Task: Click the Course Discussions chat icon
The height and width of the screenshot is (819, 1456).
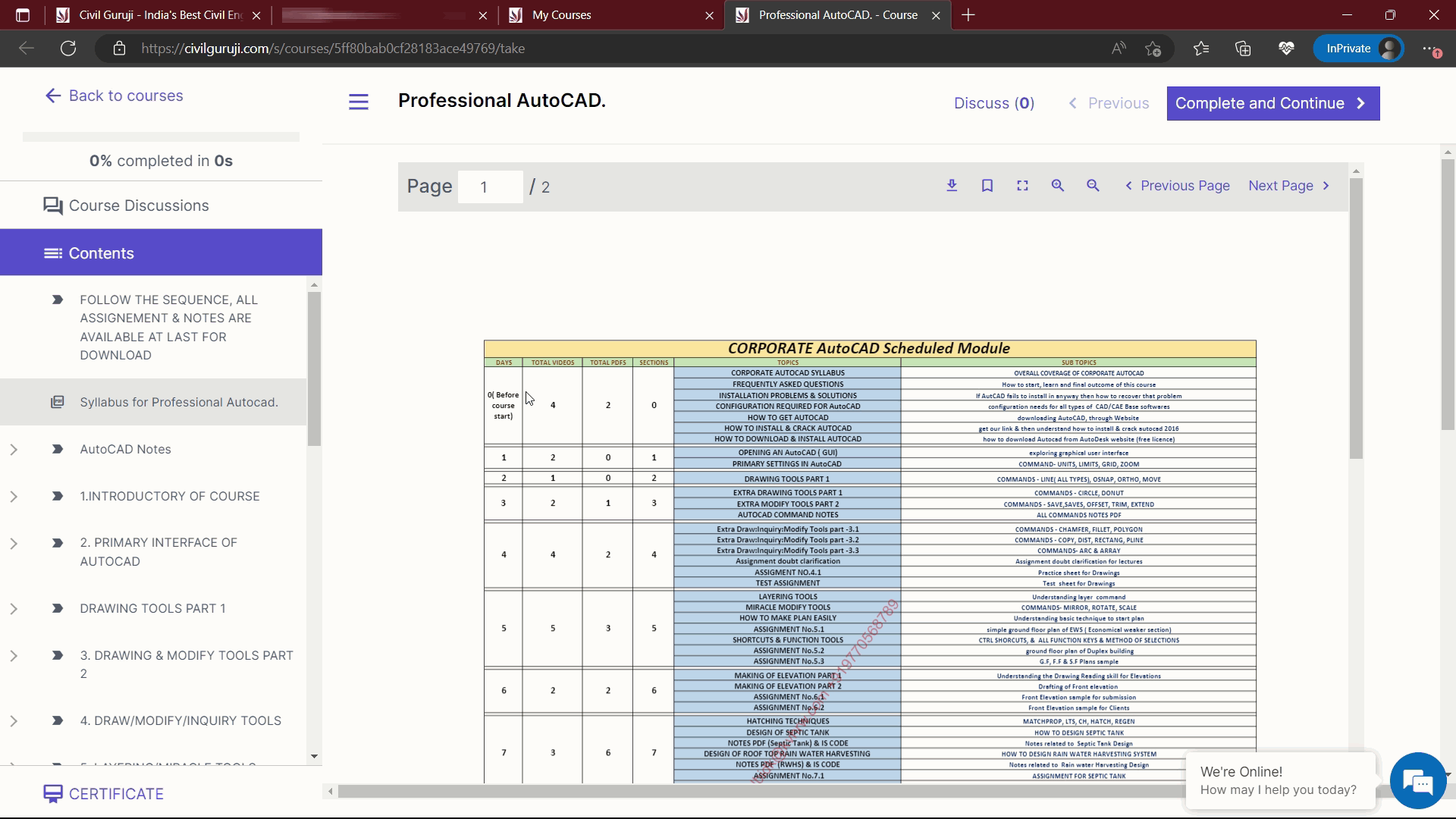Action: click(52, 206)
